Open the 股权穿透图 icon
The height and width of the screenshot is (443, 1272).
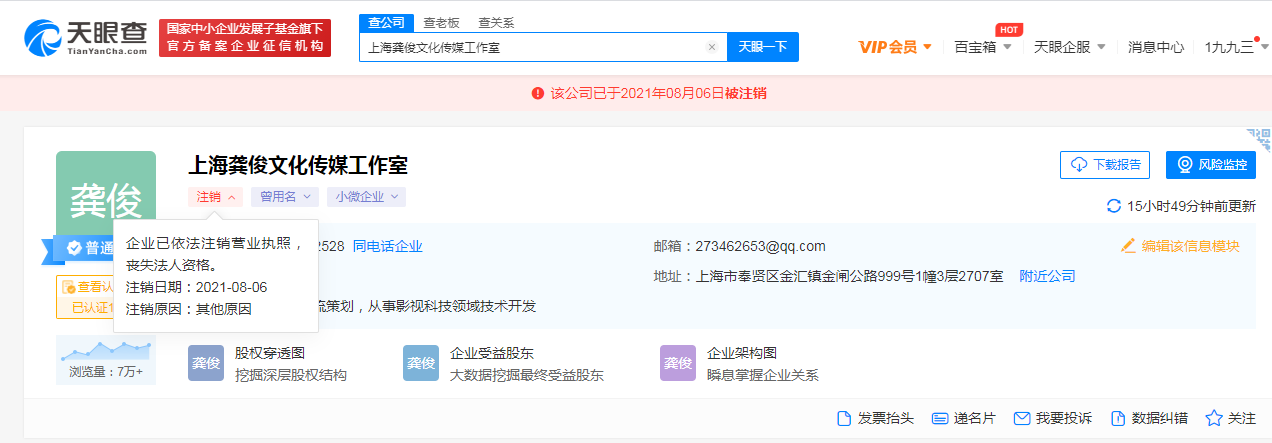tap(206, 364)
